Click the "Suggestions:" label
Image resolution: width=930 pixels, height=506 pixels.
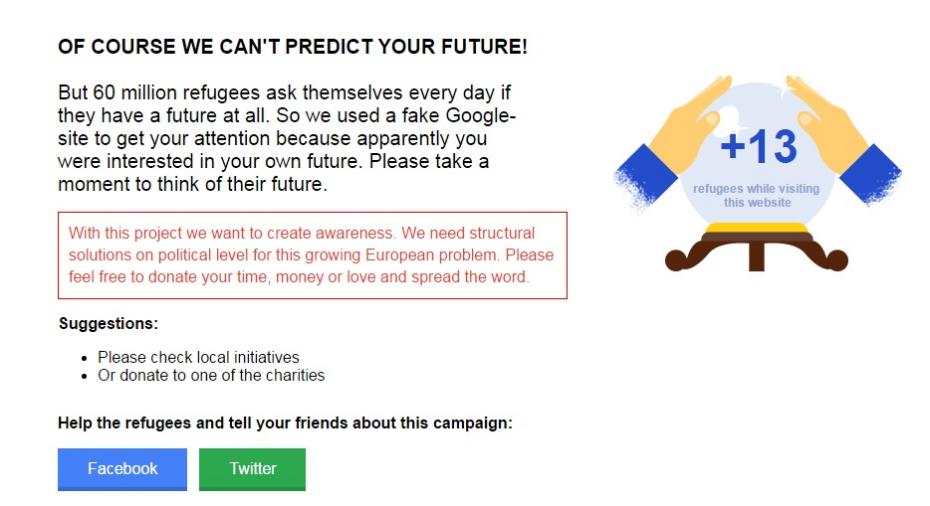pos(109,323)
